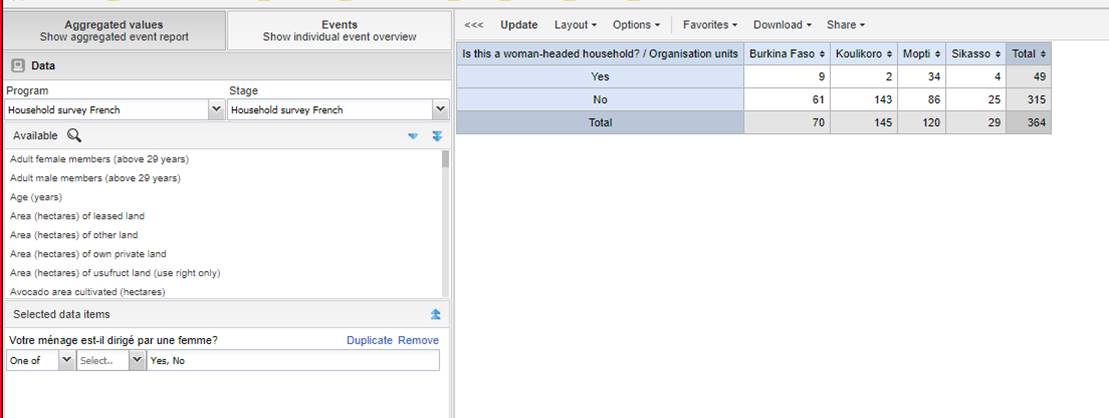Click the Update button
This screenshot has height=418, width=1109.
pos(518,25)
